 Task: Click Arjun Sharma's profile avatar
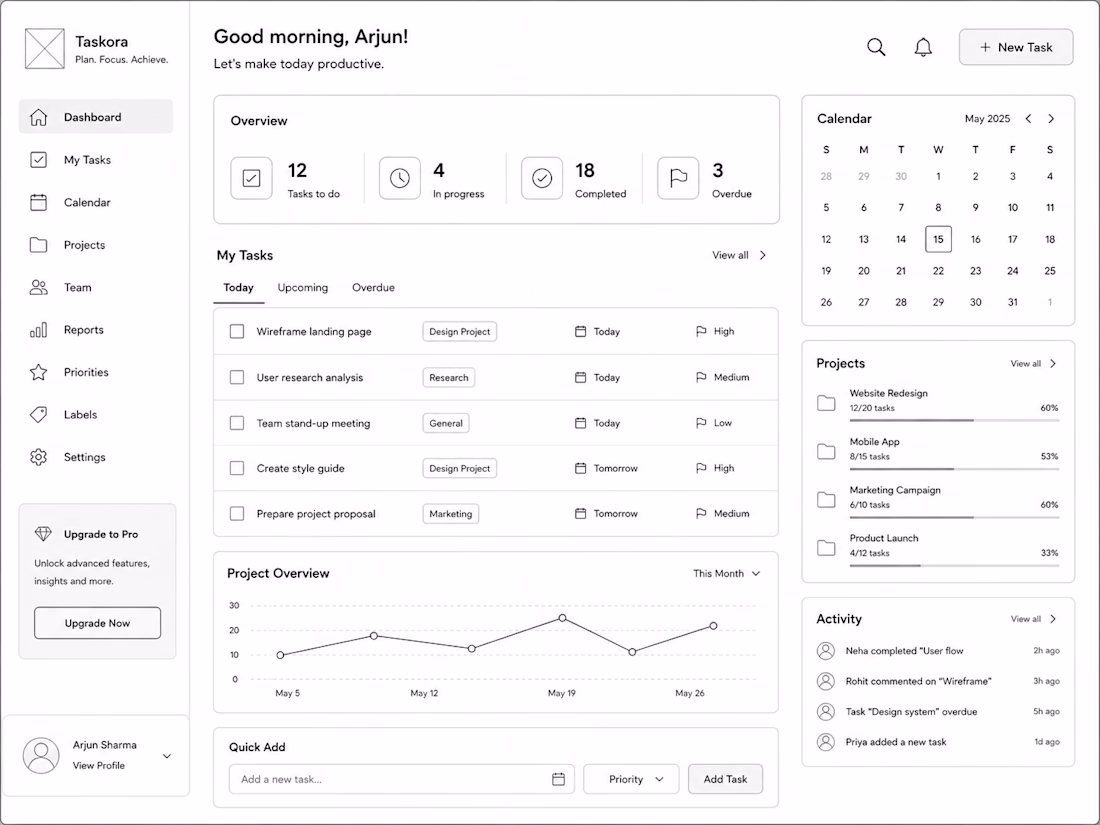[41, 756]
